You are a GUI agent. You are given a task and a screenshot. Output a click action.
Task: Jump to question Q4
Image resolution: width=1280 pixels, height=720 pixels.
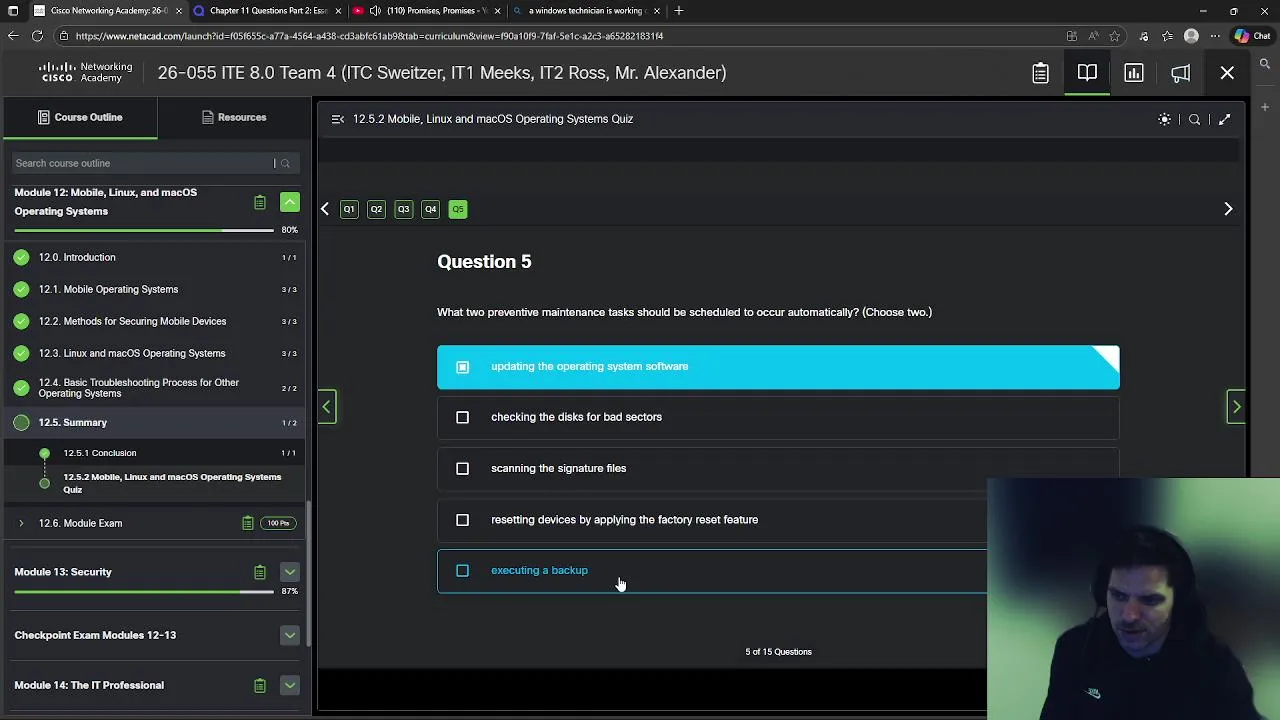coord(430,209)
